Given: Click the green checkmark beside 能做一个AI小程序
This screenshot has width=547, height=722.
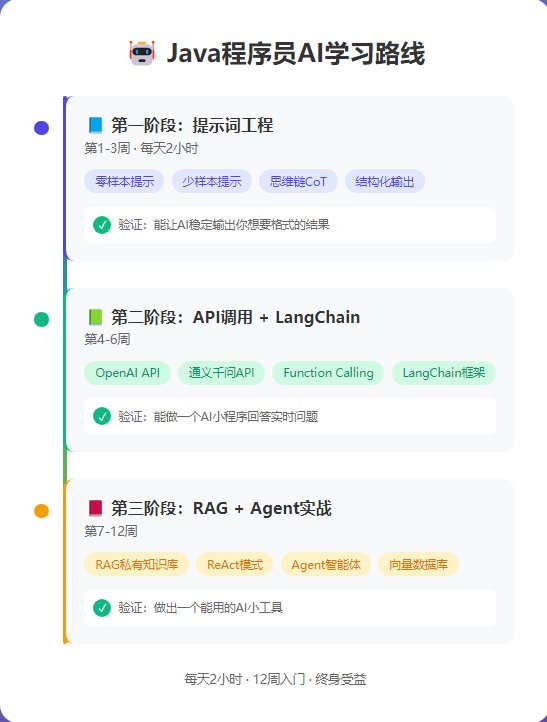Looking at the screenshot, I should 102,416.
